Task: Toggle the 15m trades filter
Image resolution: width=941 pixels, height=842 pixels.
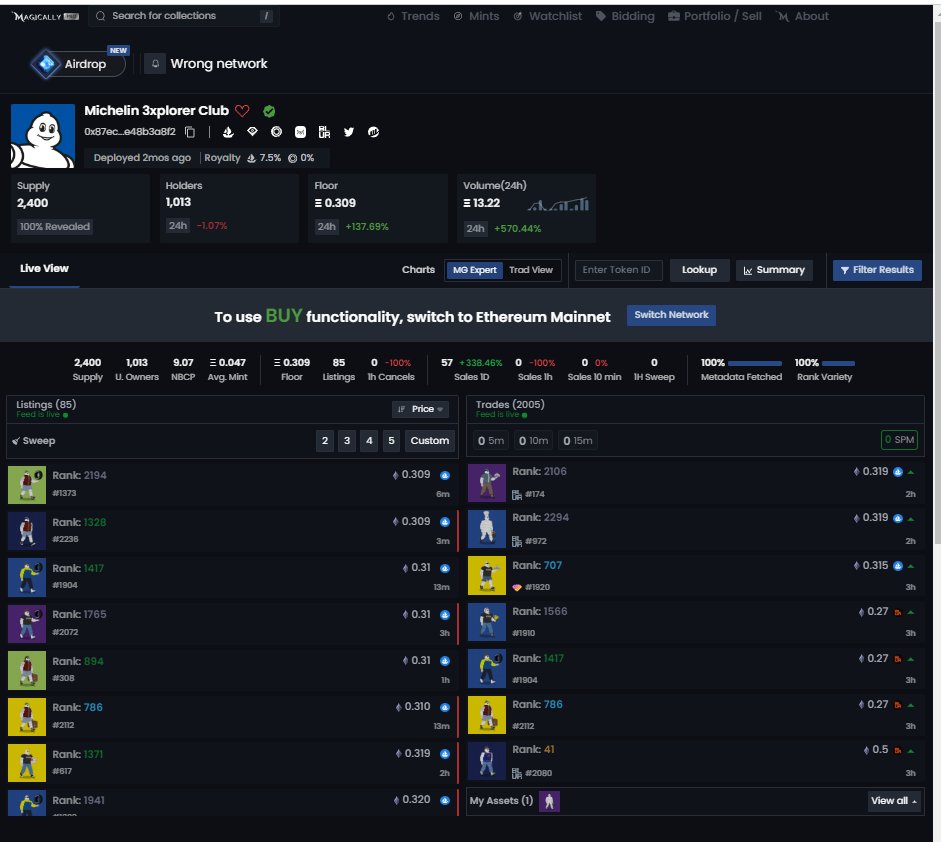Action: (577, 441)
